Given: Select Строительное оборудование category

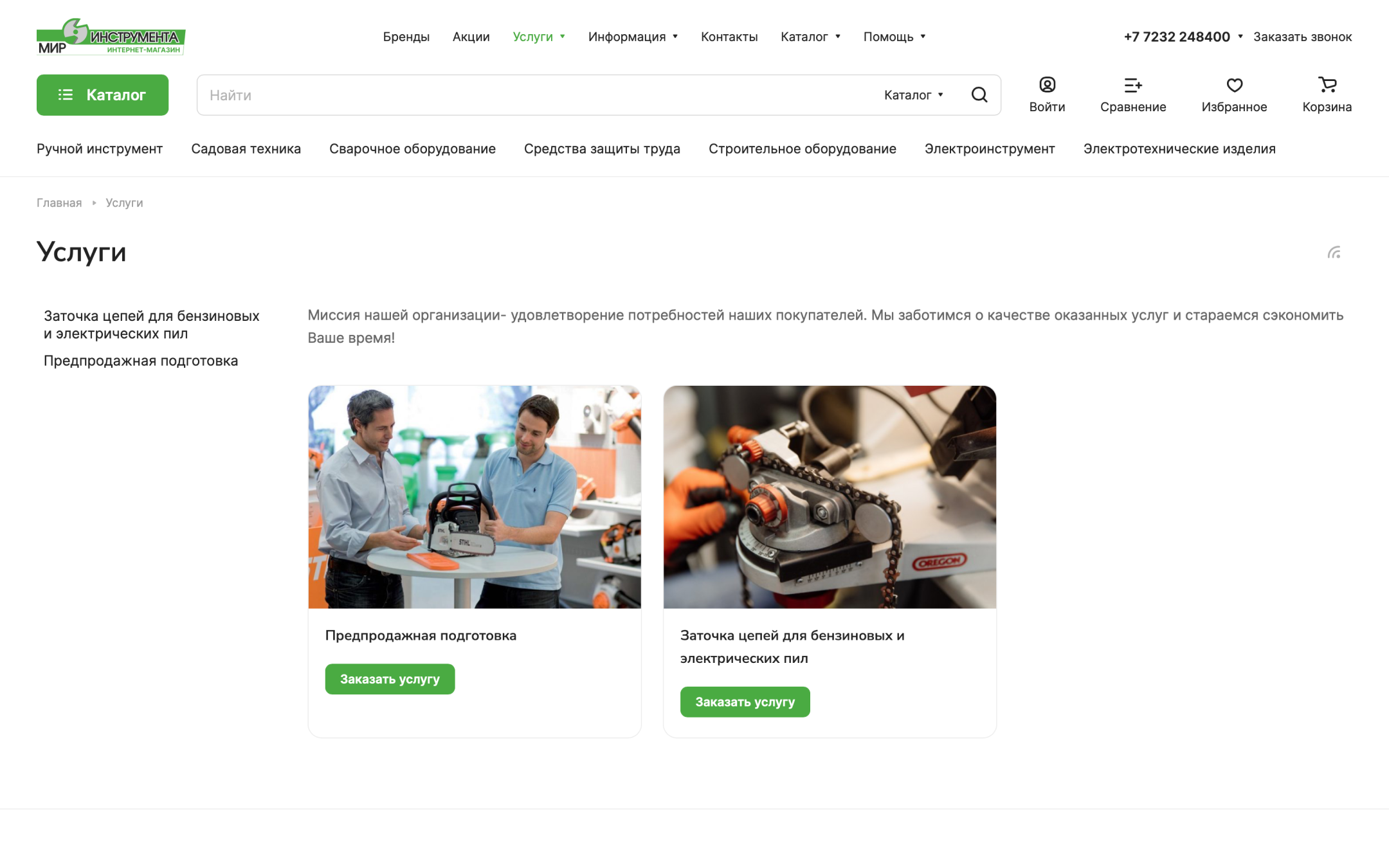Looking at the screenshot, I should [802, 149].
